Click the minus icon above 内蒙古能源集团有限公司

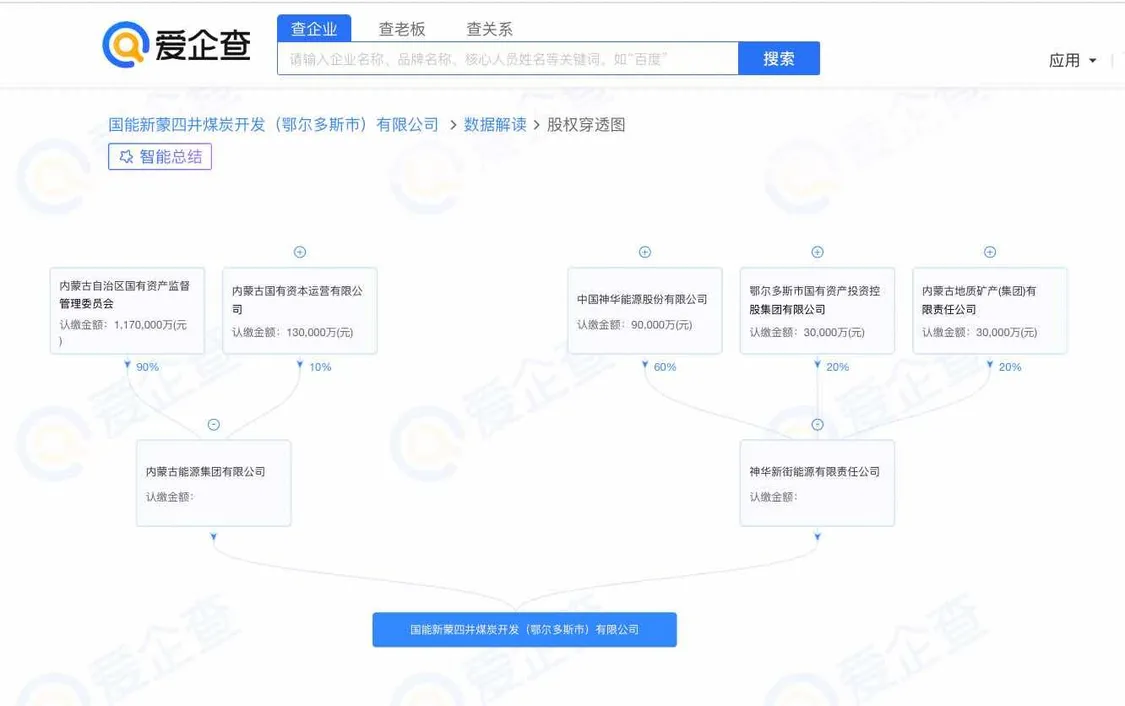[213, 424]
